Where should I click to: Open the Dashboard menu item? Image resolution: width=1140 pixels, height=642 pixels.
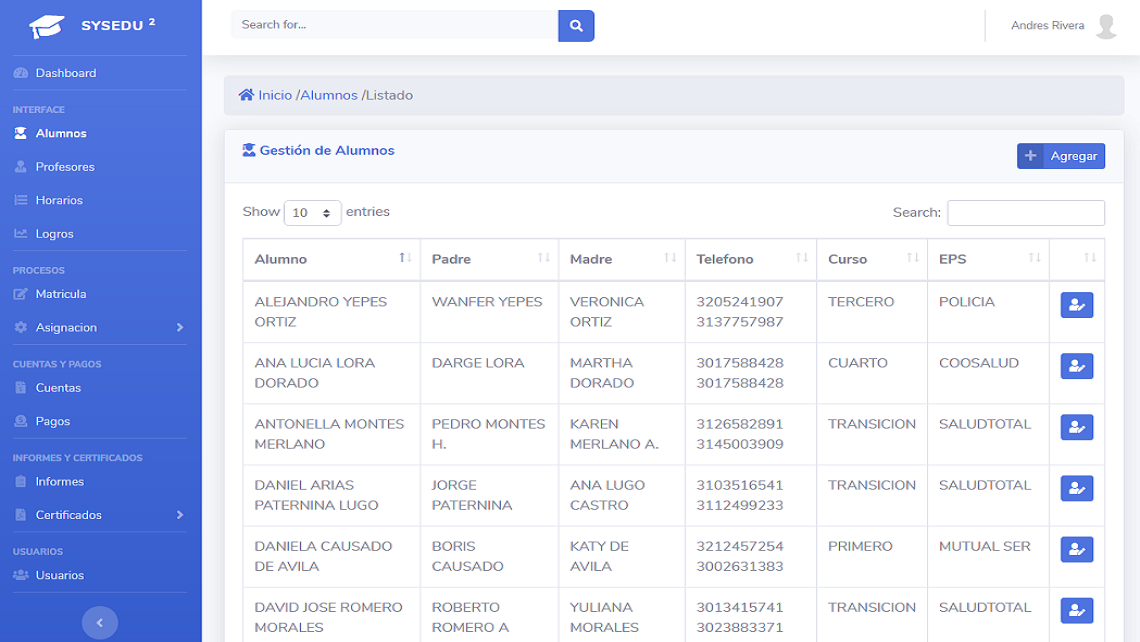coord(65,73)
